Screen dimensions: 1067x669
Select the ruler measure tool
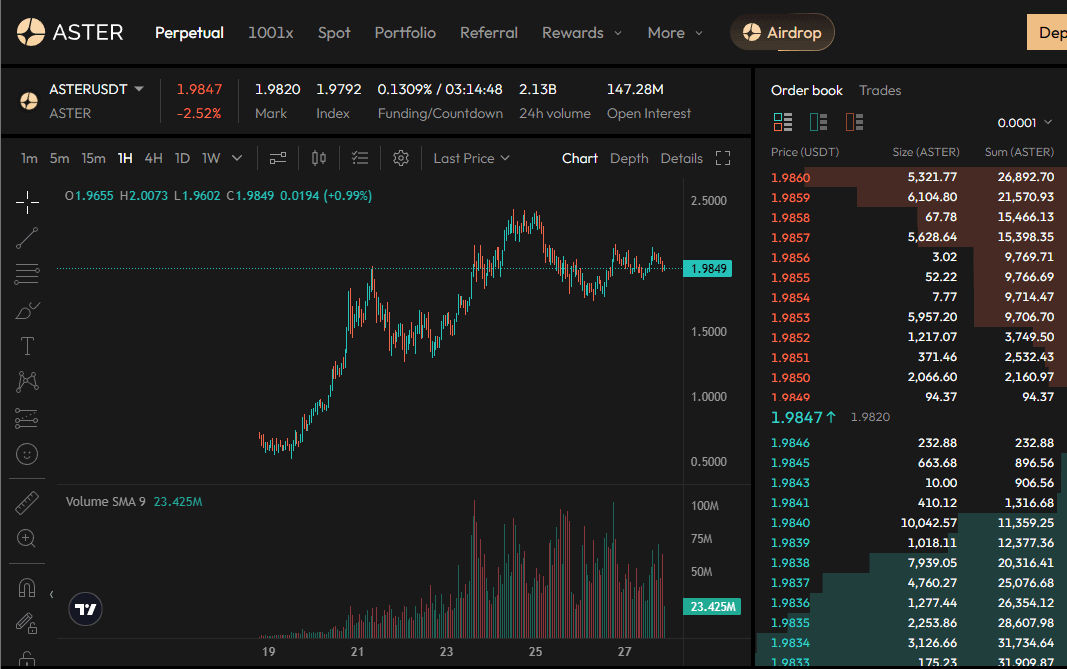tap(27, 503)
